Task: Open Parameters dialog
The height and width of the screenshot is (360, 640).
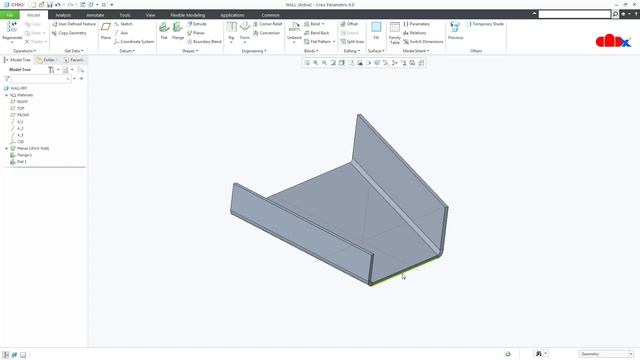Action: [x=416, y=24]
